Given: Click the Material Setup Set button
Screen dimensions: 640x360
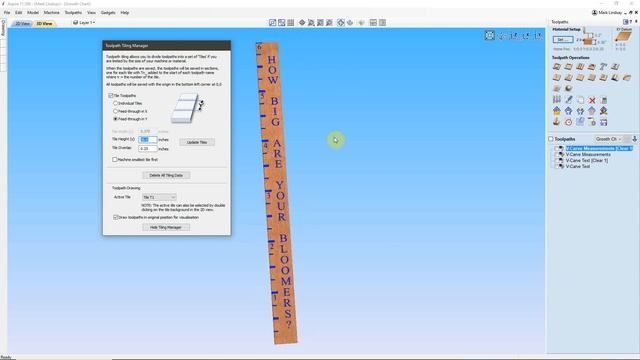Looking at the screenshot, I should [563, 40].
